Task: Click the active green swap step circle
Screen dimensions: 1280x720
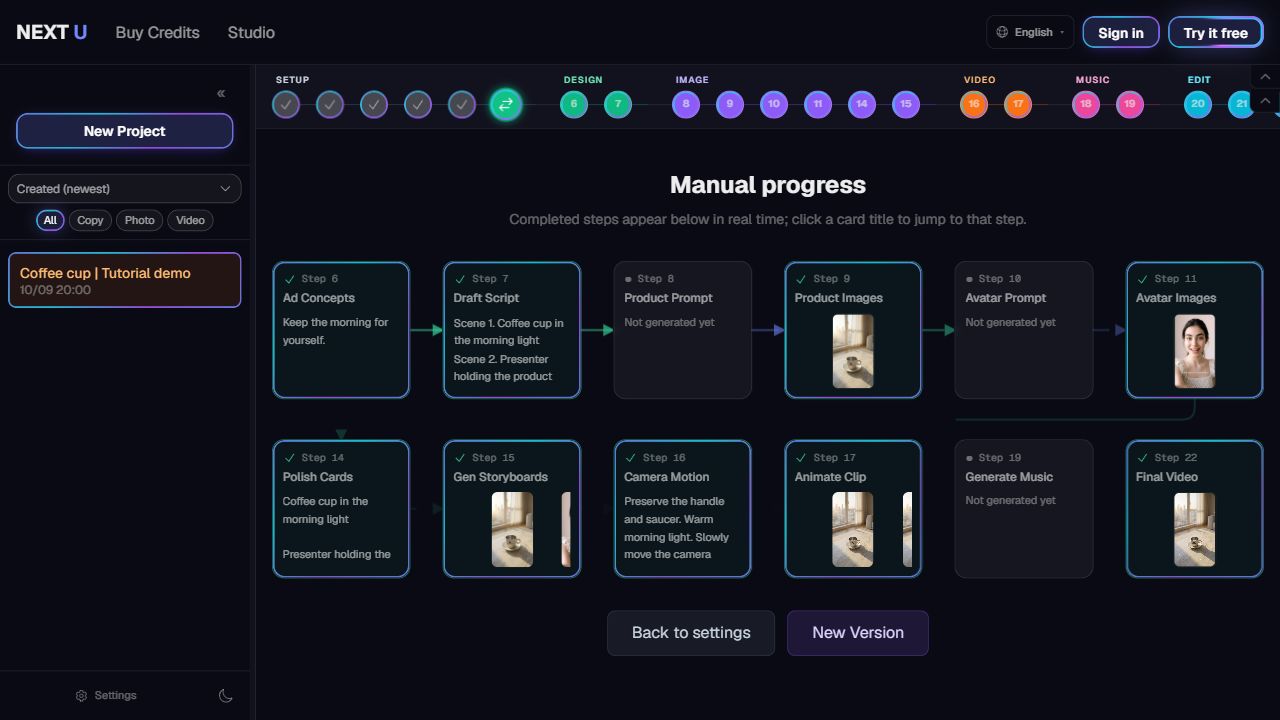Action: (506, 104)
